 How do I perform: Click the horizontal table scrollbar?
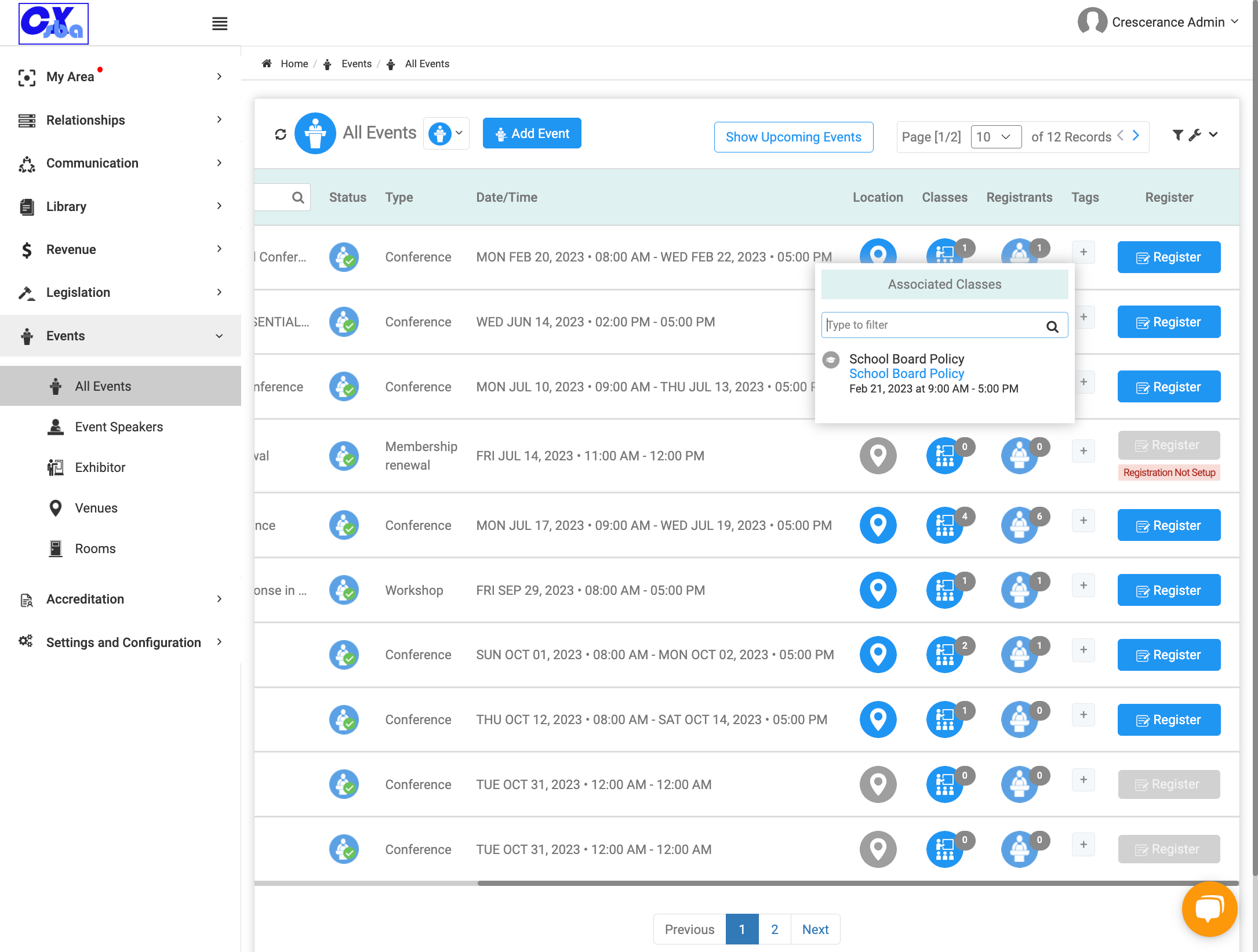point(858,883)
